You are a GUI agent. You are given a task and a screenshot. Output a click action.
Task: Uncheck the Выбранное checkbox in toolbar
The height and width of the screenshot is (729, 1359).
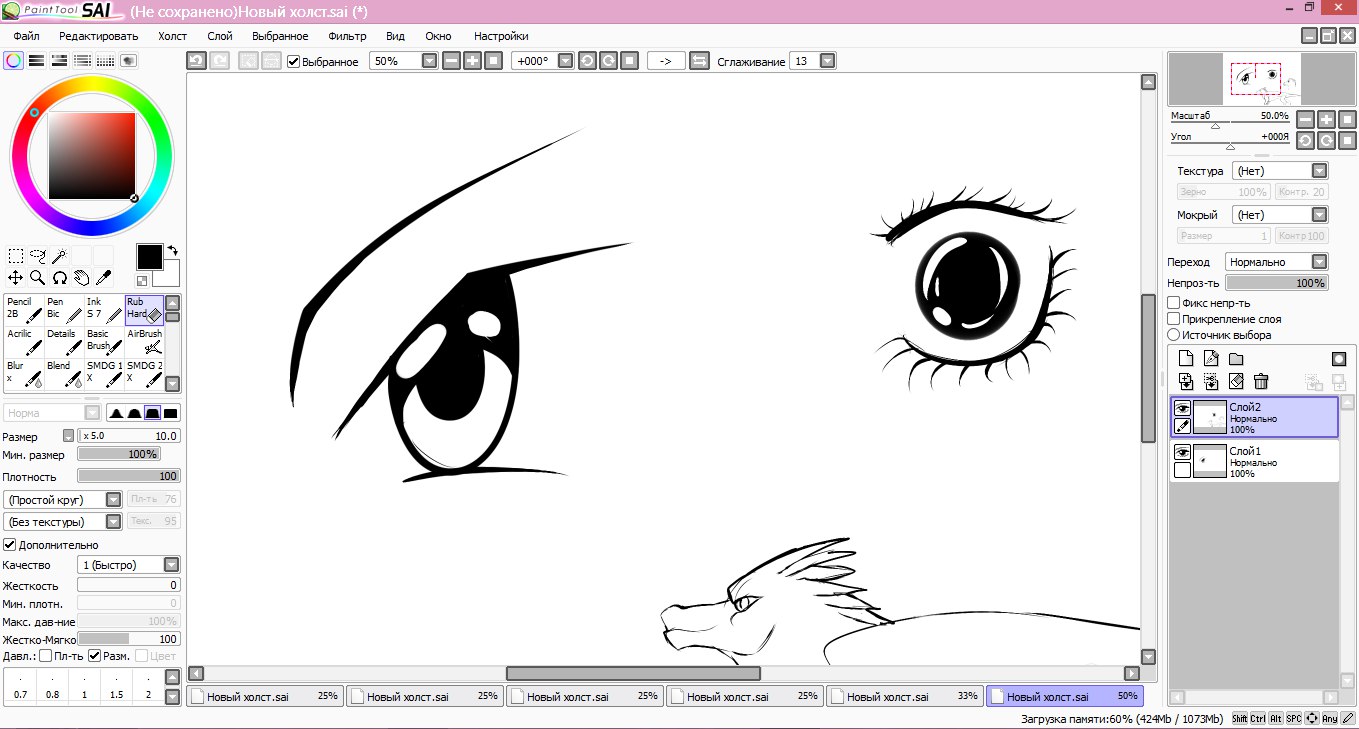[x=293, y=62]
